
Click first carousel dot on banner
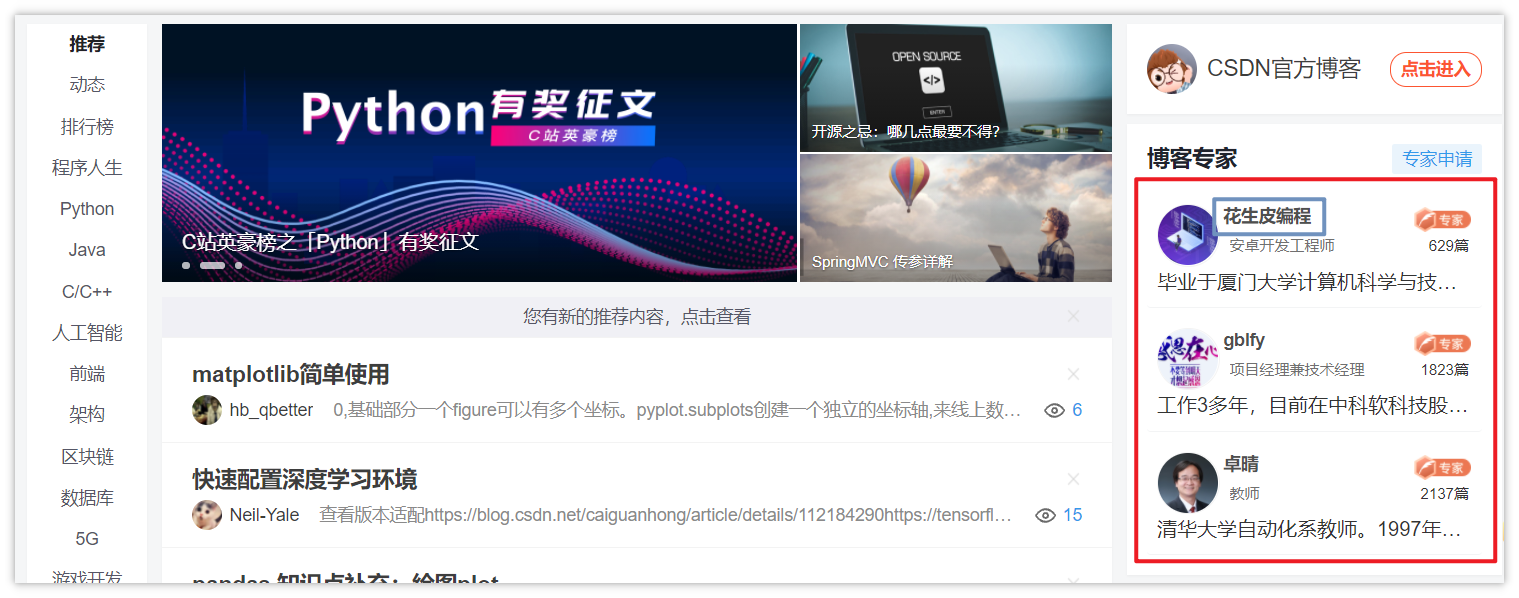[186, 266]
